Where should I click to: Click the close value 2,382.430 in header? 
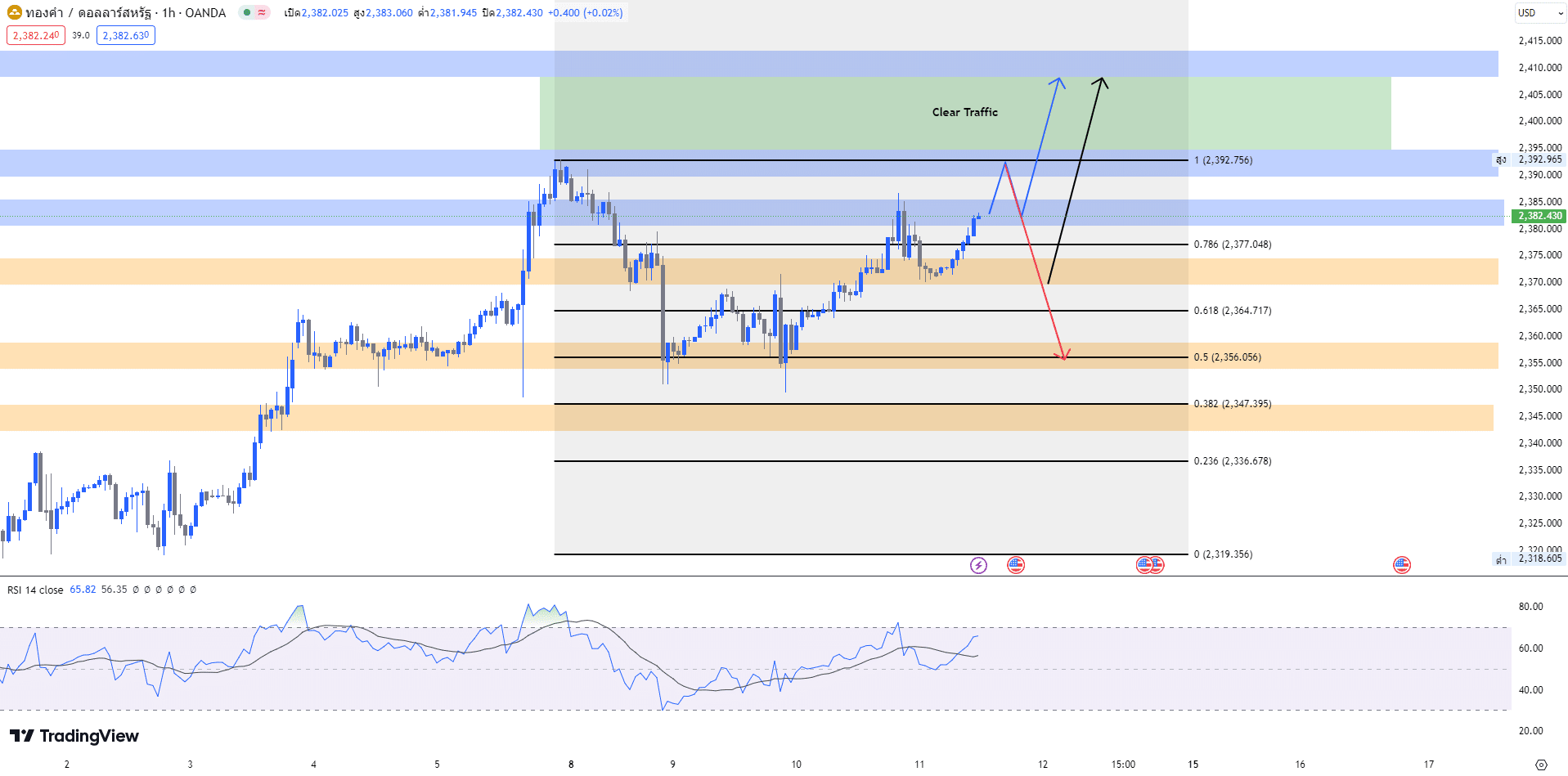pyautogui.click(x=519, y=13)
